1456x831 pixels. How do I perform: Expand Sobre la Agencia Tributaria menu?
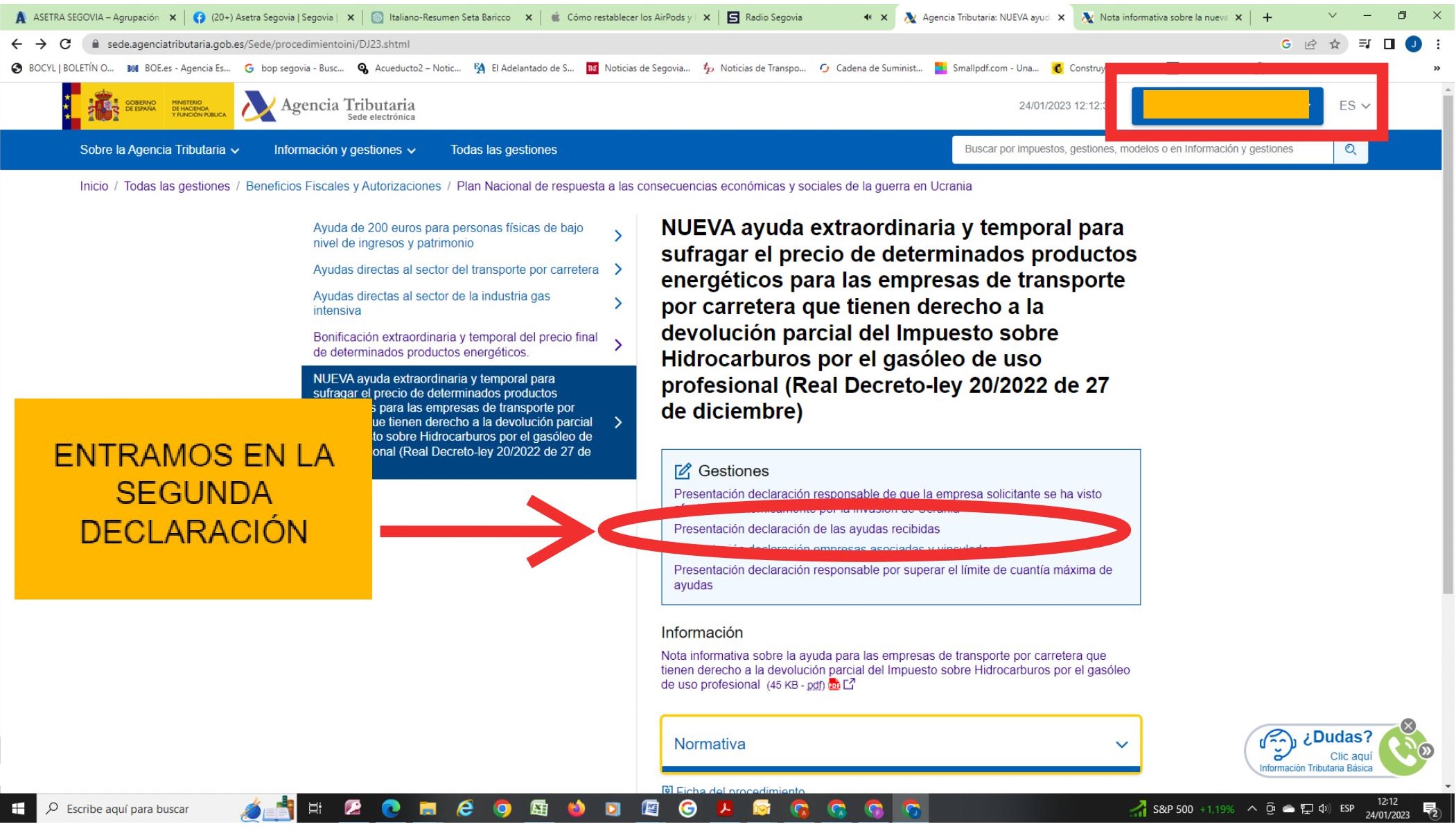pyautogui.click(x=159, y=150)
